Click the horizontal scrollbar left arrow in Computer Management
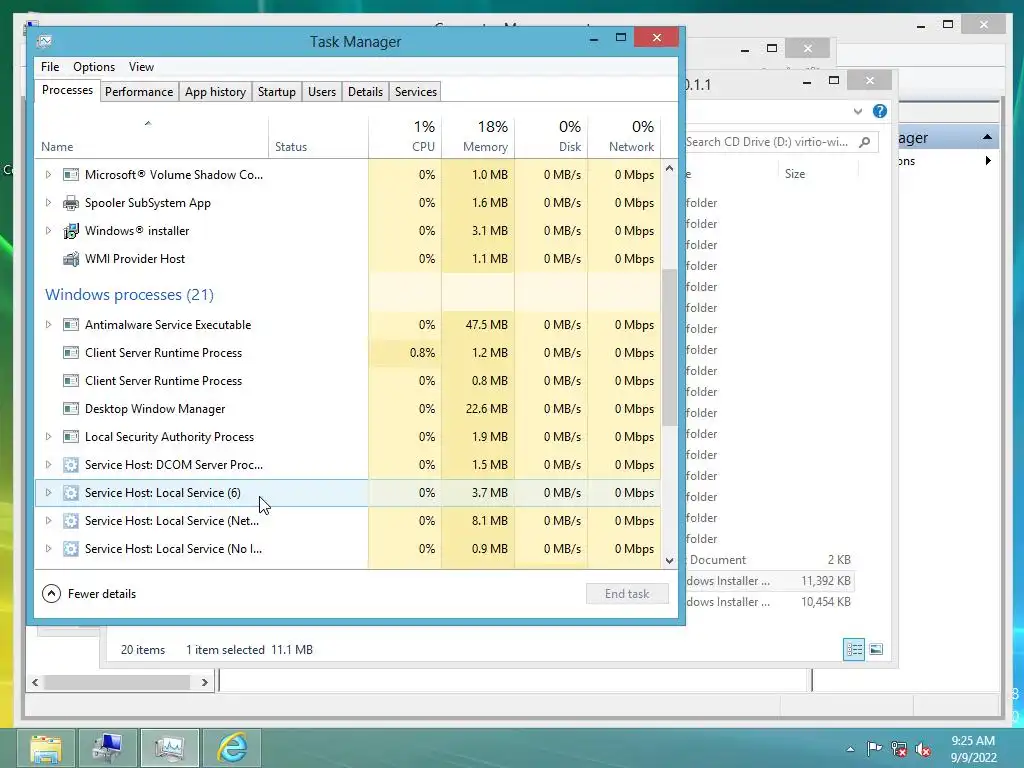Image resolution: width=1024 pixels, height=768 pixels. pos(35,682)
